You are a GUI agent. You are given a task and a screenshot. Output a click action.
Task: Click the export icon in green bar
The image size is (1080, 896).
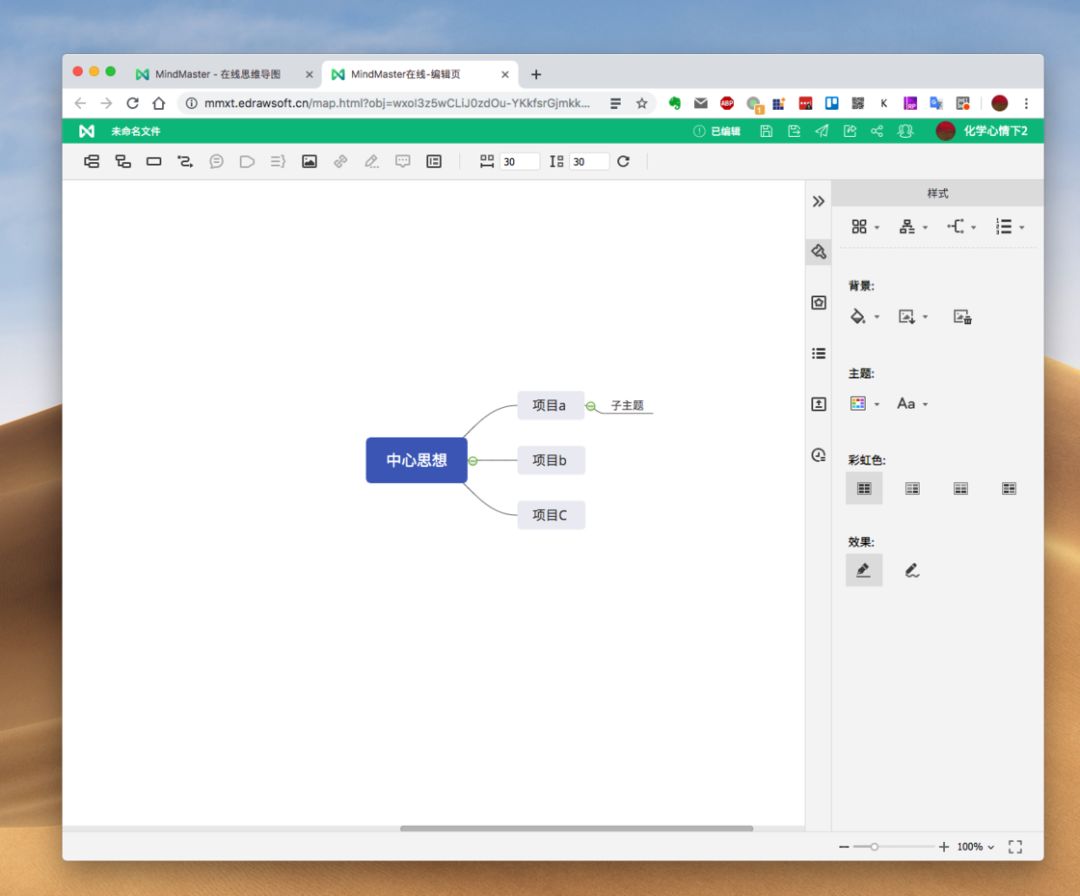coord(849,131)
